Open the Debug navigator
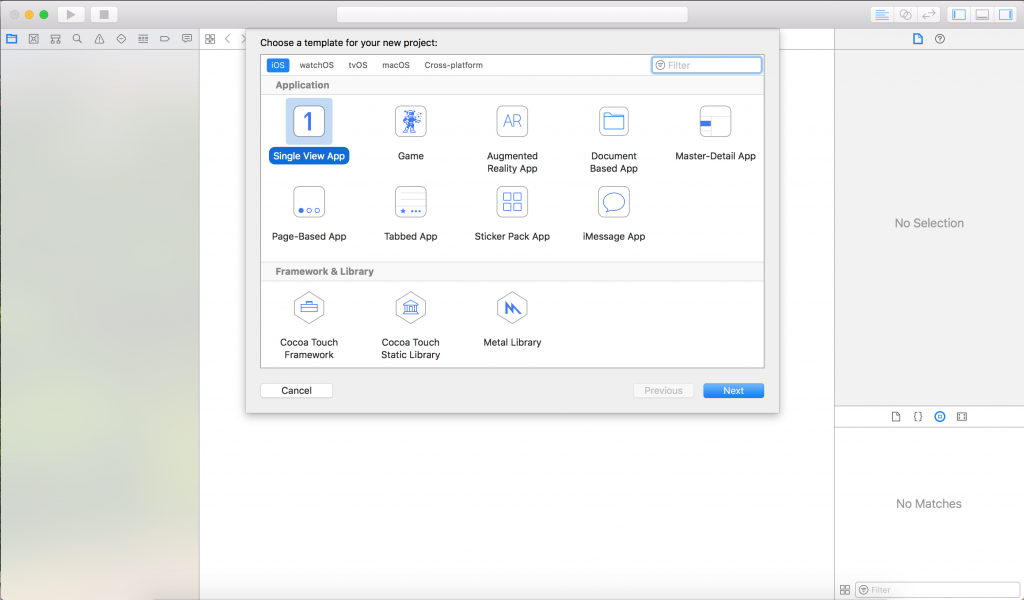The width and height of the screenshot is (1024, 600). tap(143, 38)
